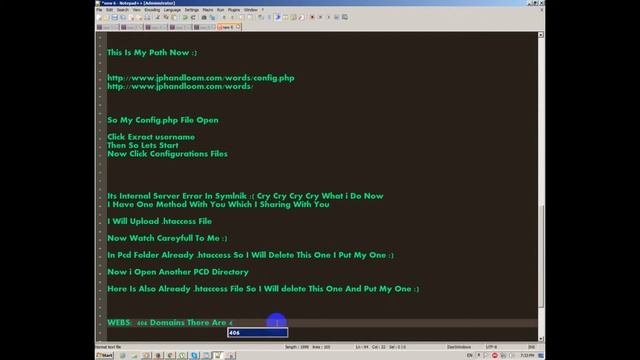Open the Encoding menu
This screenshot has height=360, width=640.
[152, 10]
